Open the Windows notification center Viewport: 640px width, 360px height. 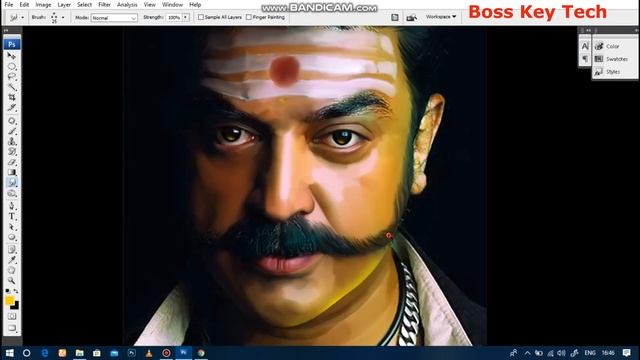click(627, 353)
